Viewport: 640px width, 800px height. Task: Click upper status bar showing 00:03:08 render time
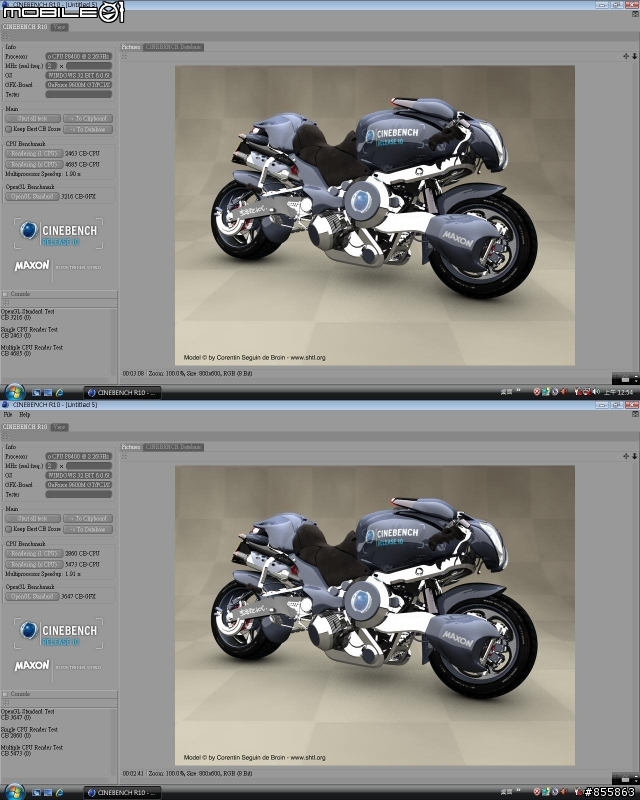(x=187, y=373)
